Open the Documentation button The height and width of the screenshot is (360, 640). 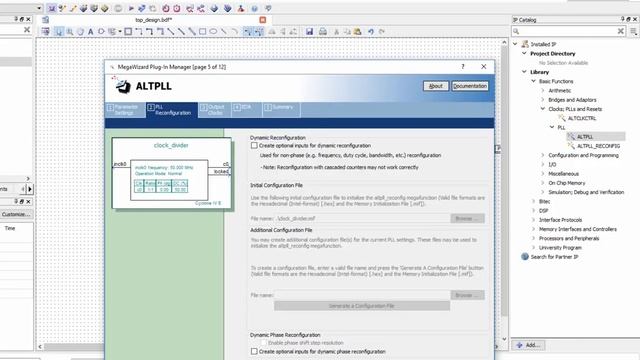point(470,86)
